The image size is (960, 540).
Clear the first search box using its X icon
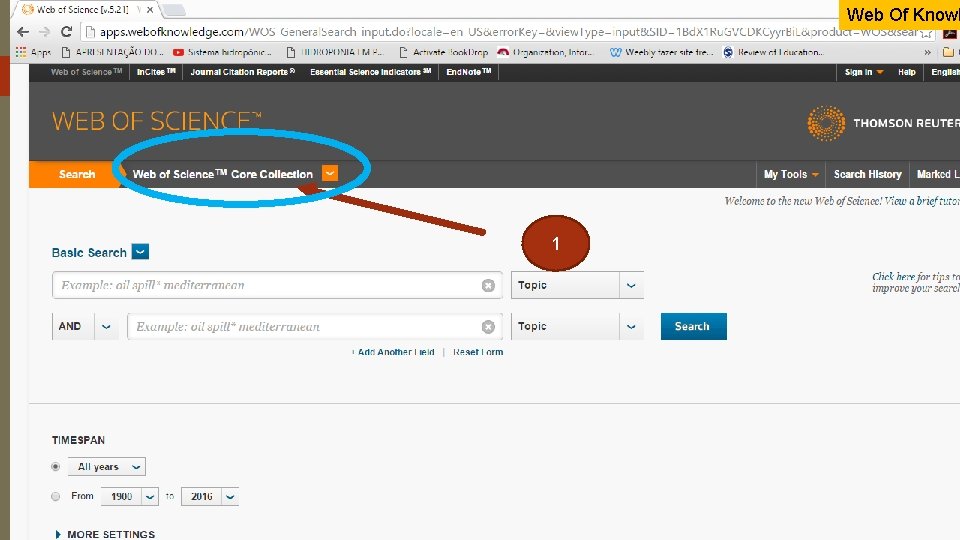coord(488,285)
